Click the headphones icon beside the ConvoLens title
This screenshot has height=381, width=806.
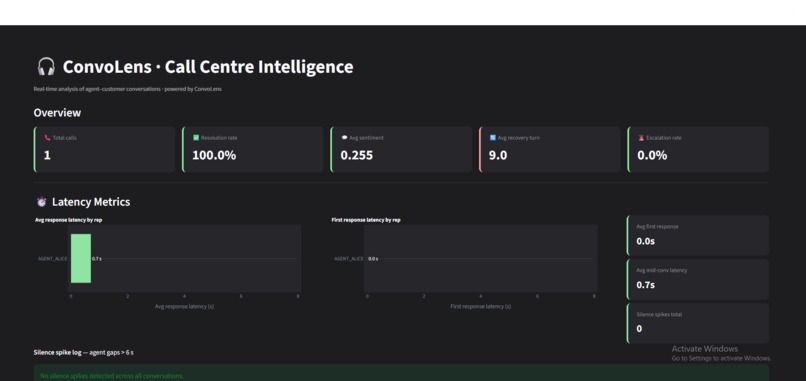46,67
